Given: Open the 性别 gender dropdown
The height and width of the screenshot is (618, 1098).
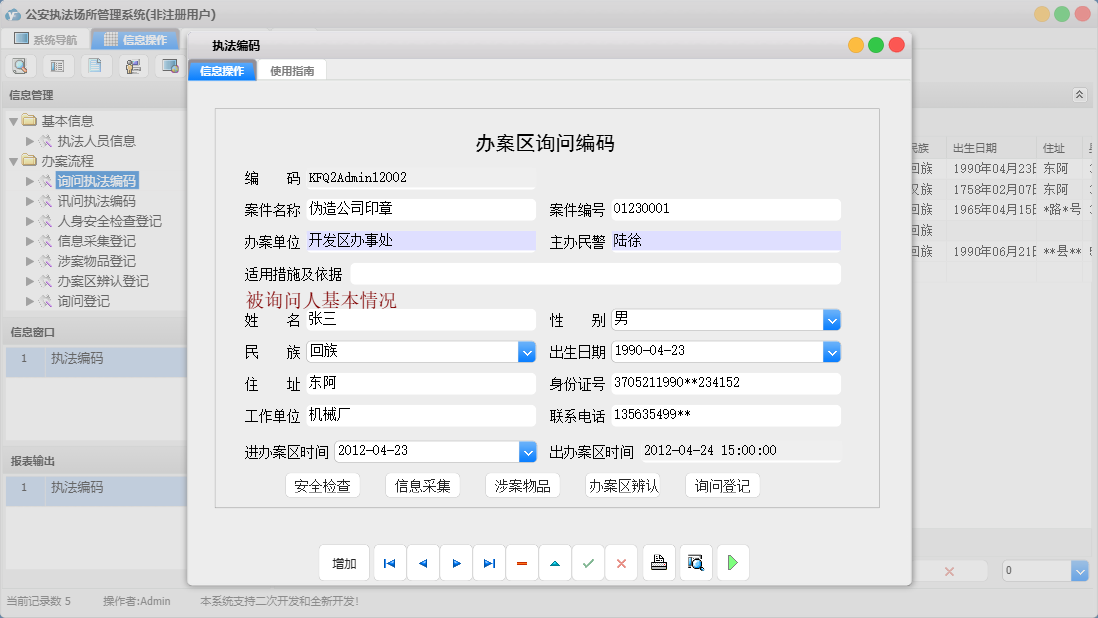Looking at the screenshot, I should (x=831, y=319).
